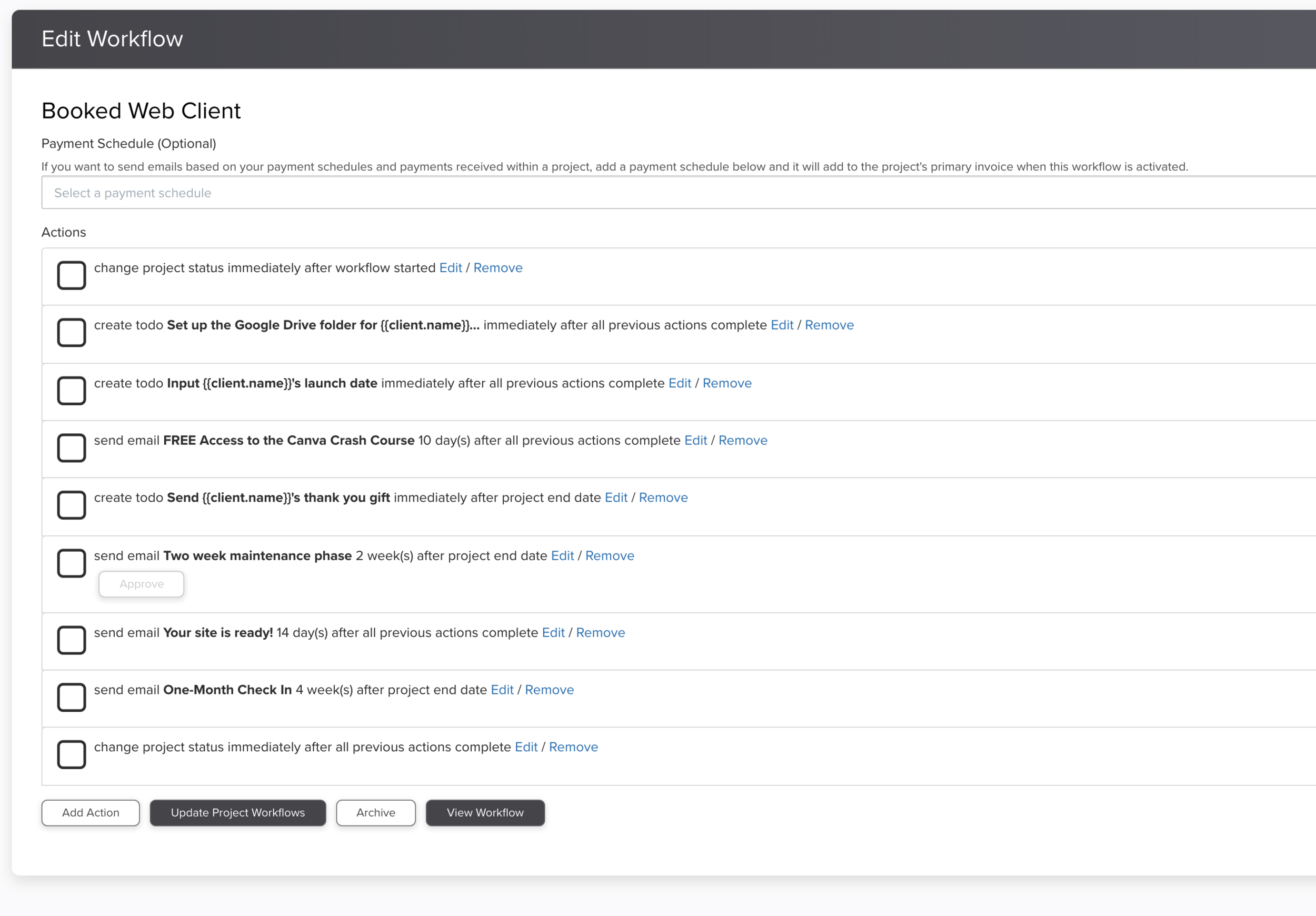
Task: Check the thank you gift todo checkbox
Action: coord(72,505)
